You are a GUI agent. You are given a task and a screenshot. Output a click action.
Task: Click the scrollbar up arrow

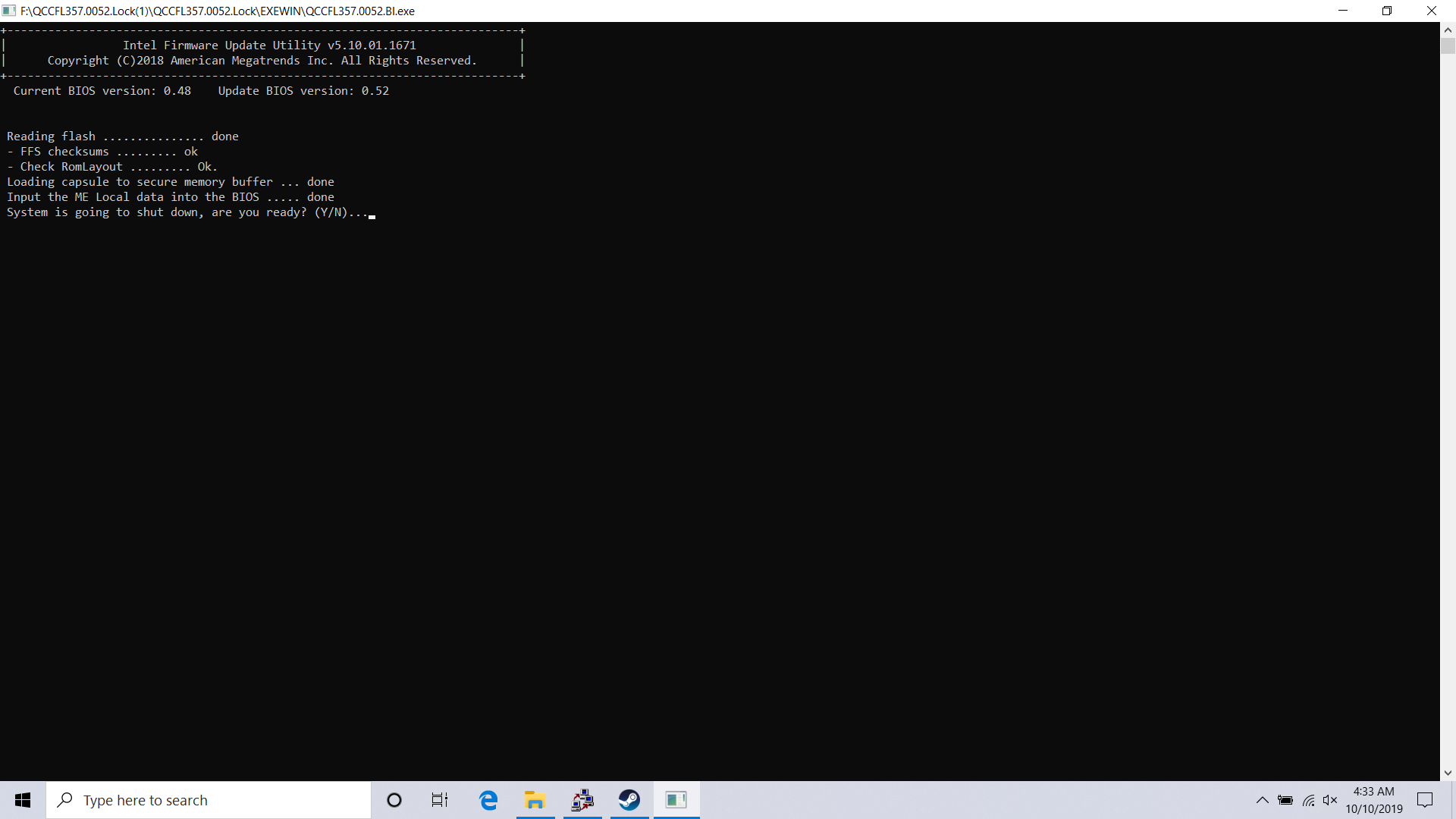tap(1448, 30)
